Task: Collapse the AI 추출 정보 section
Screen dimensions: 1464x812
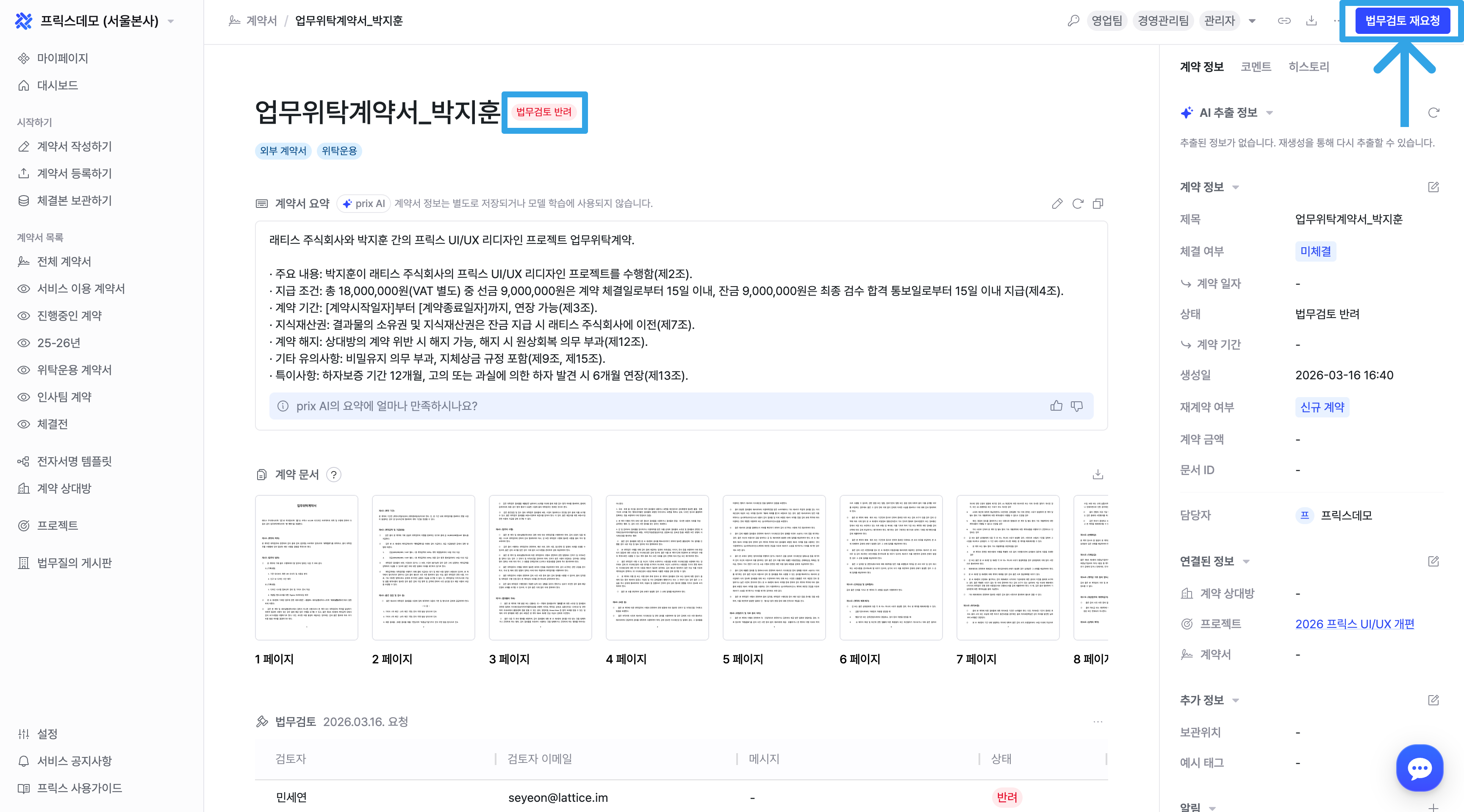Action: [x=1270, y=113]
